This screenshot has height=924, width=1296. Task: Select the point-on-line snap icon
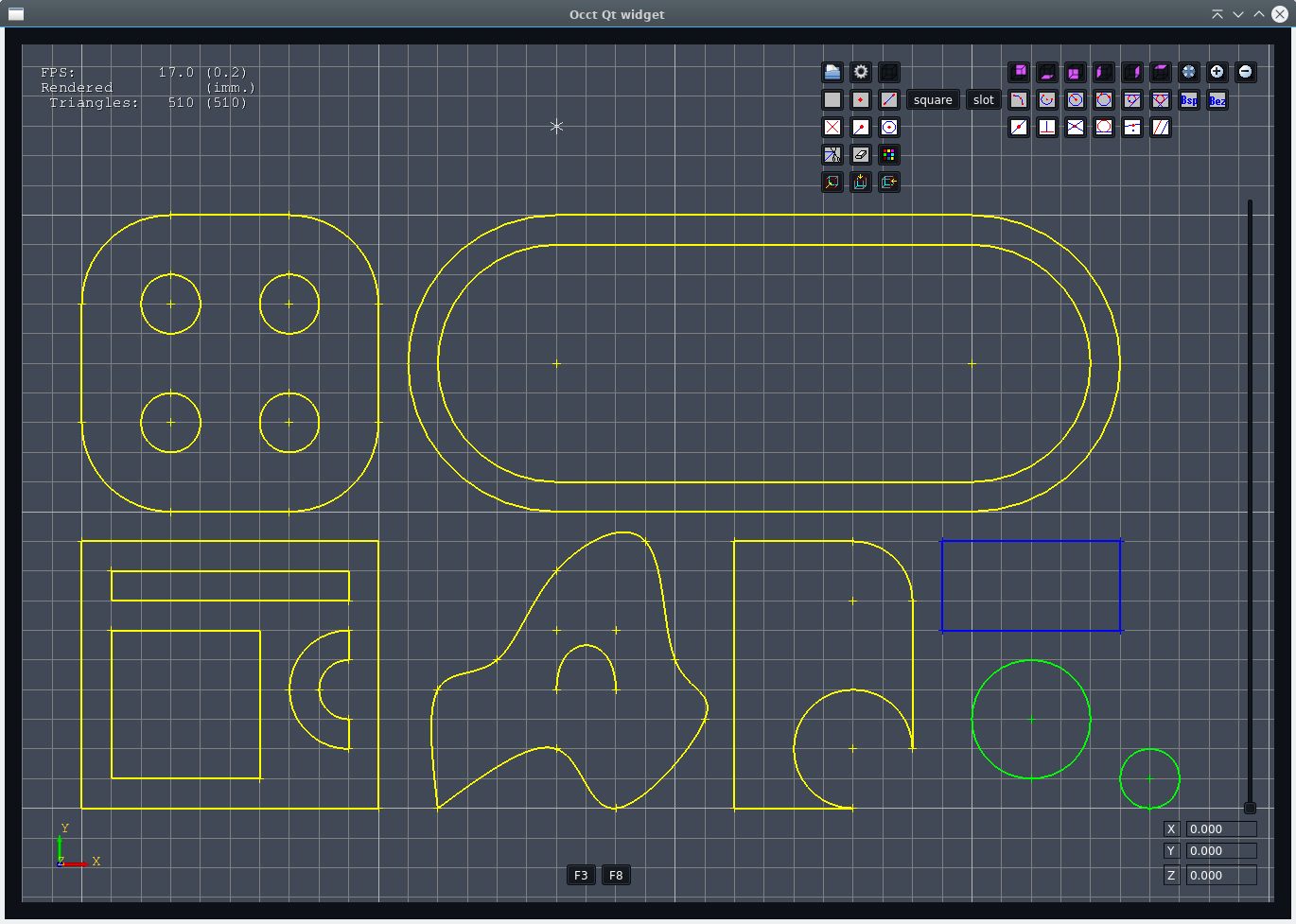pyautogui.click(x=1132, y=127)
